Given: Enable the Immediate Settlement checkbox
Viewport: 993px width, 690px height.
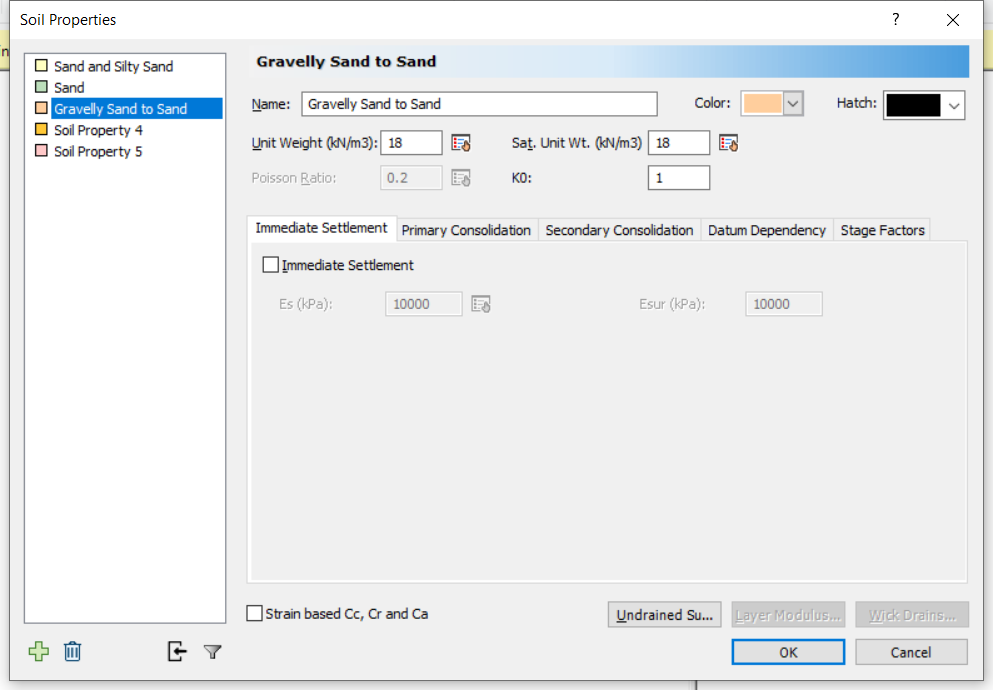Looking at the screenshot, I should tap(270, 264).
